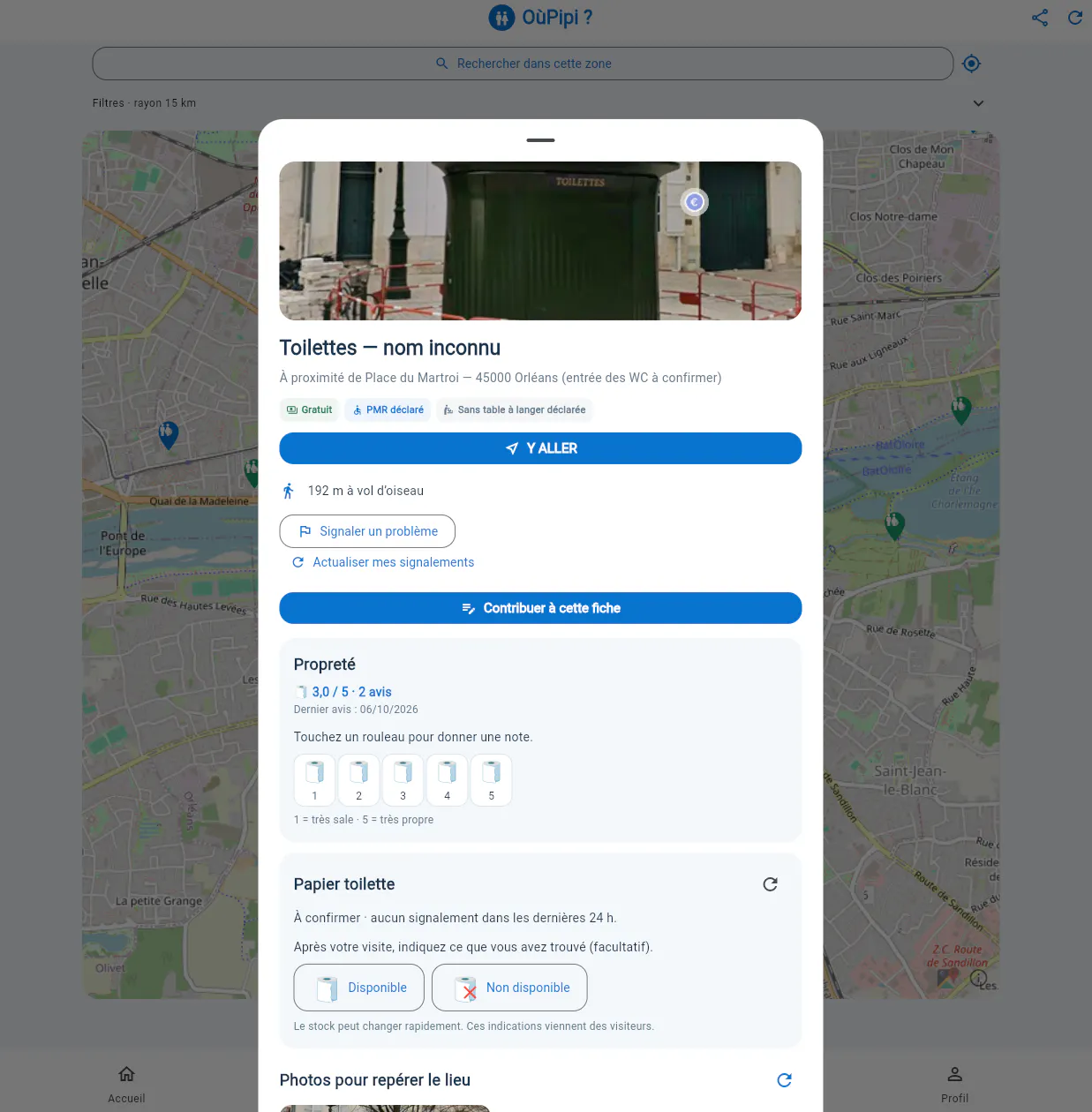This screenshot has width=1092, height=1112.
Task: Click the euro badge on the photo
Action: (695, 202)
